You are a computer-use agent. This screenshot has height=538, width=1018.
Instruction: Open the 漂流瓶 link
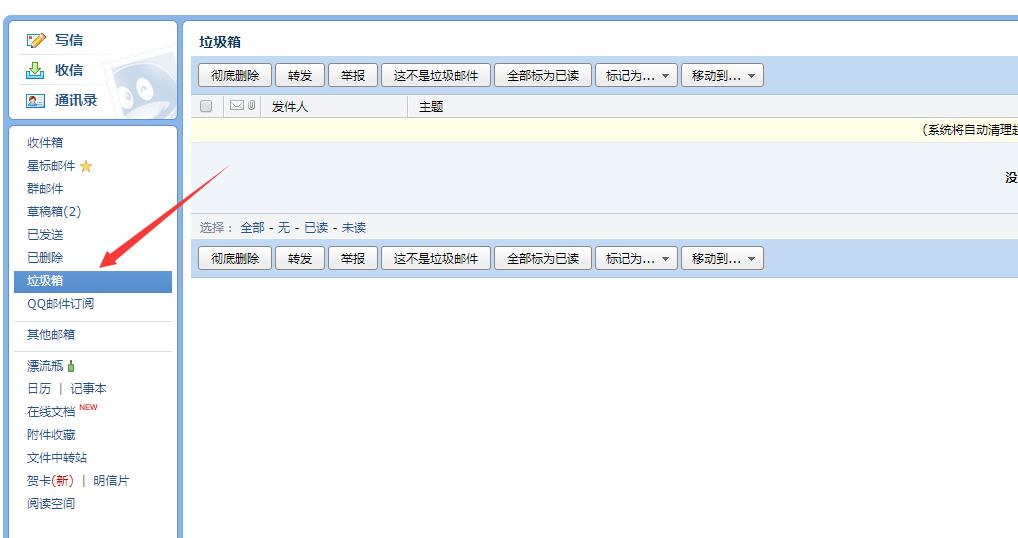[x=45, y=366]
